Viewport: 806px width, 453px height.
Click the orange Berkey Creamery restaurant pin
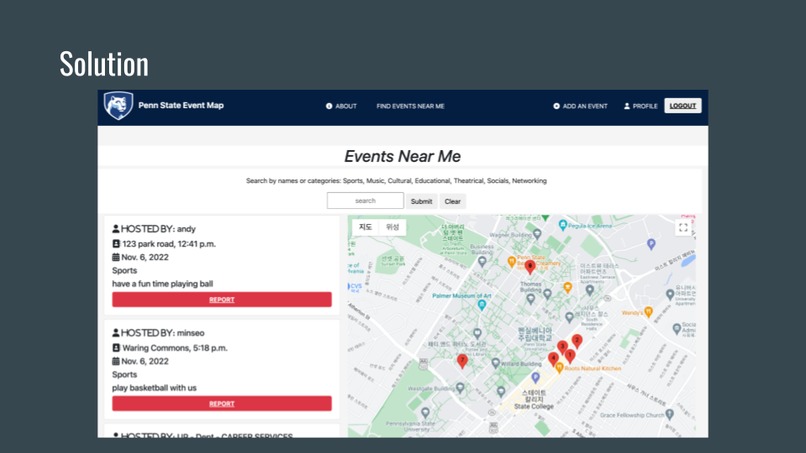point(511,262)
